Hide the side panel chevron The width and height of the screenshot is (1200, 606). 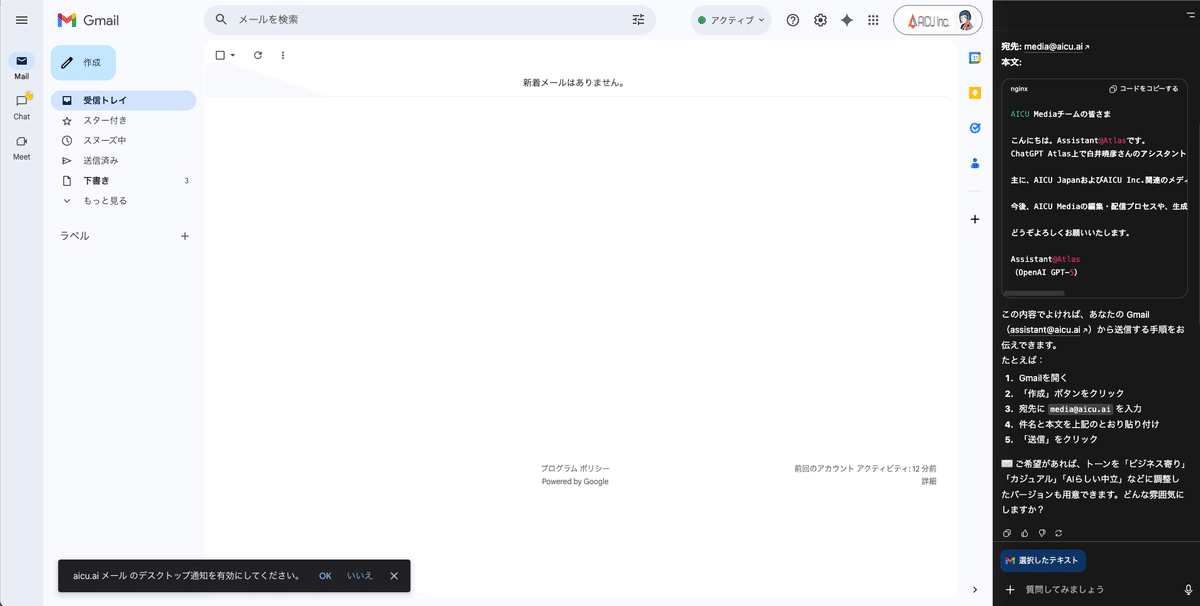(975, 589)
